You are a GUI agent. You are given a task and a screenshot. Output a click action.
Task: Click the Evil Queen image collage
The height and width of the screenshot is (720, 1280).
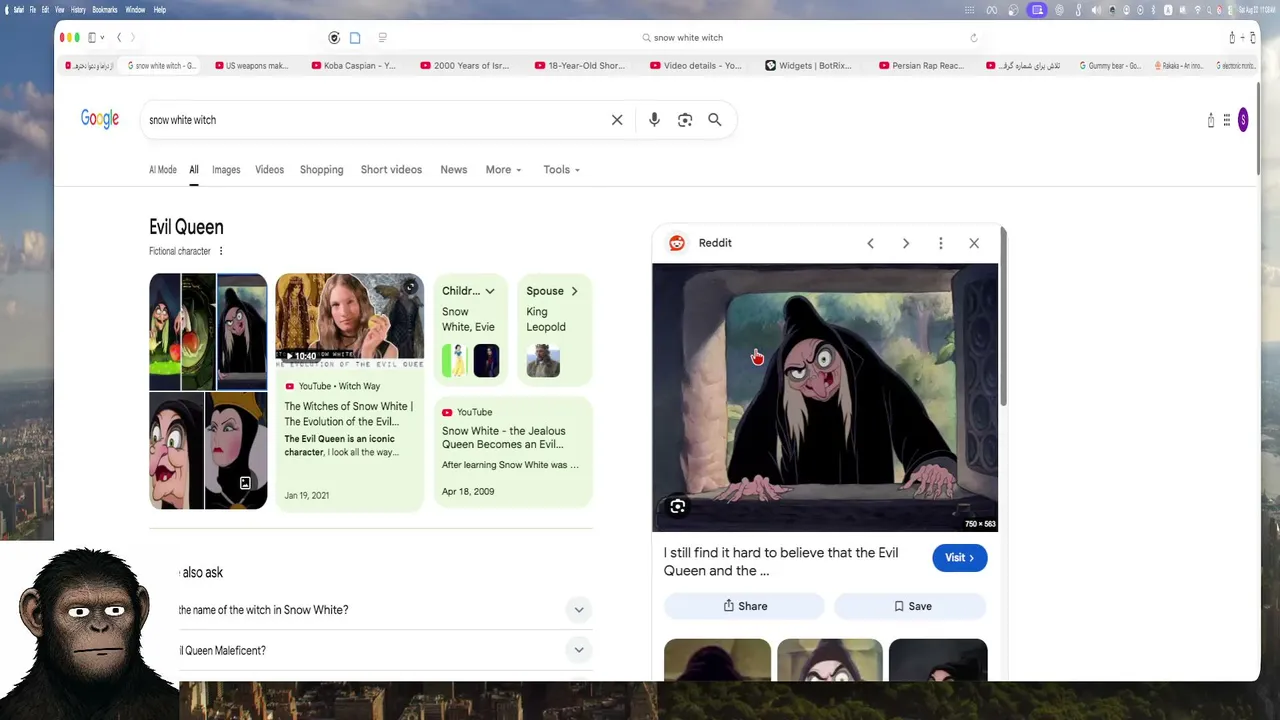pos(208,391)
